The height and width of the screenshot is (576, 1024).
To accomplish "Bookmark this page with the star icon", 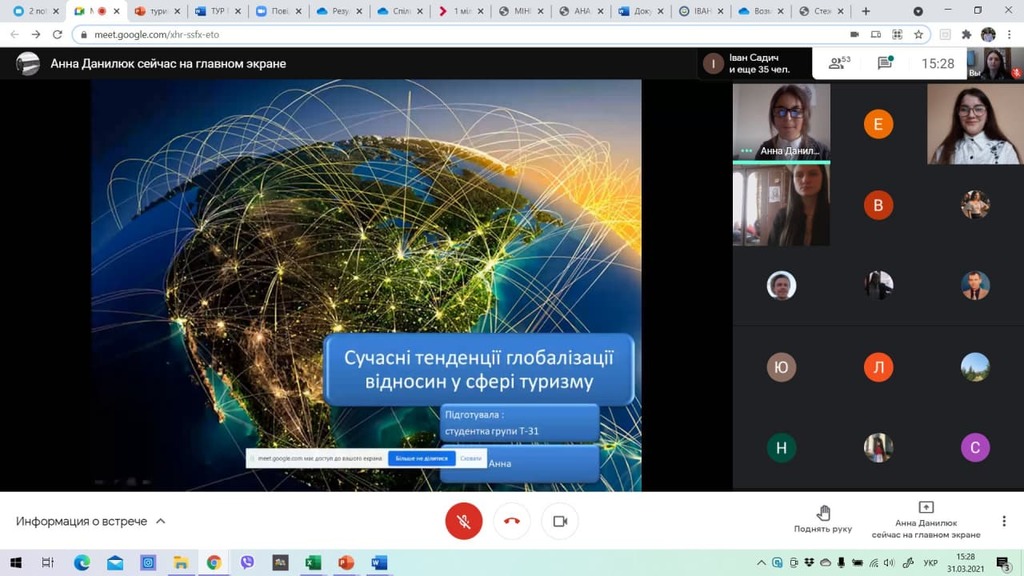I will [919, 34].
